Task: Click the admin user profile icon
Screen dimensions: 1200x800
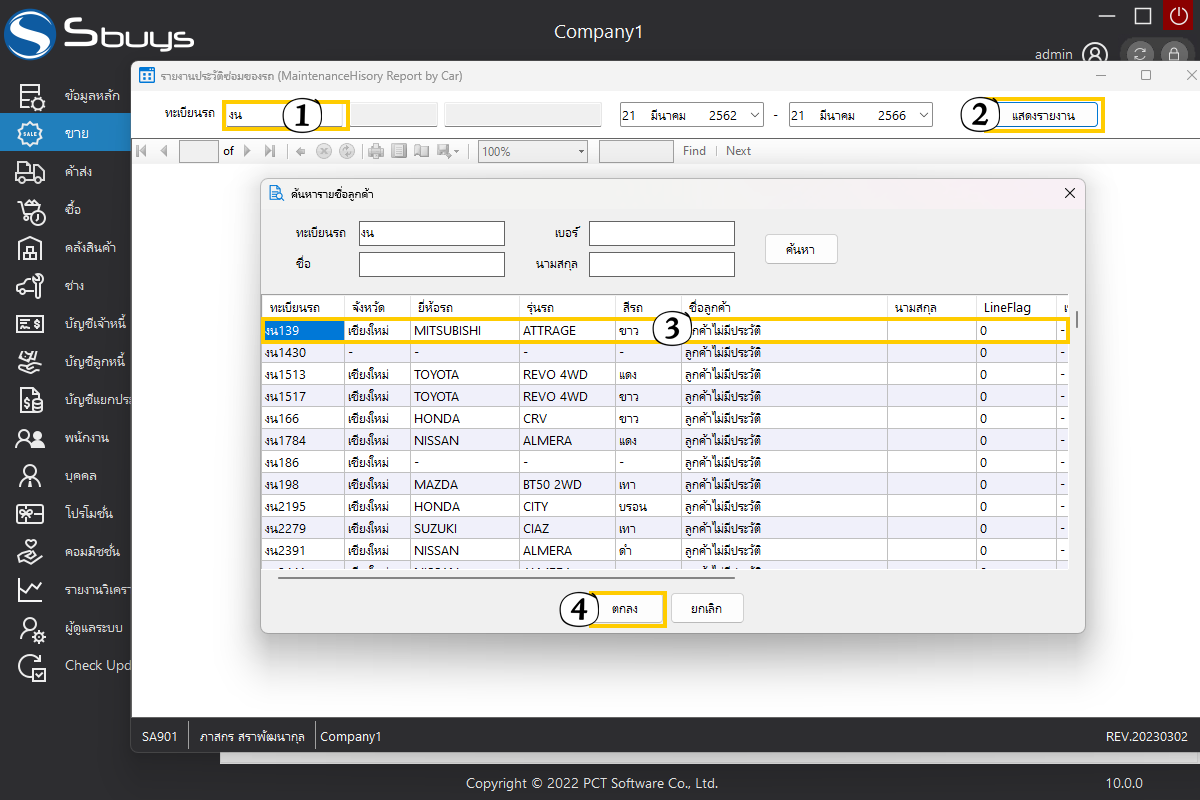Action: click(x=1095, y=54)
